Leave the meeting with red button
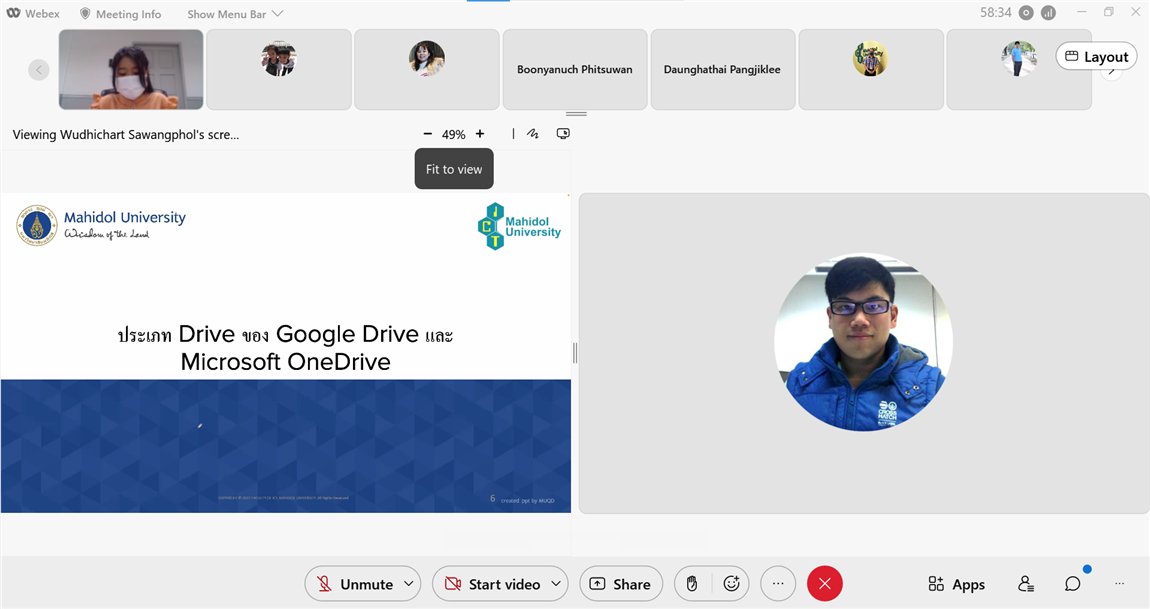This screenshot has width=1150, height=609. click(x=824, y=584)
